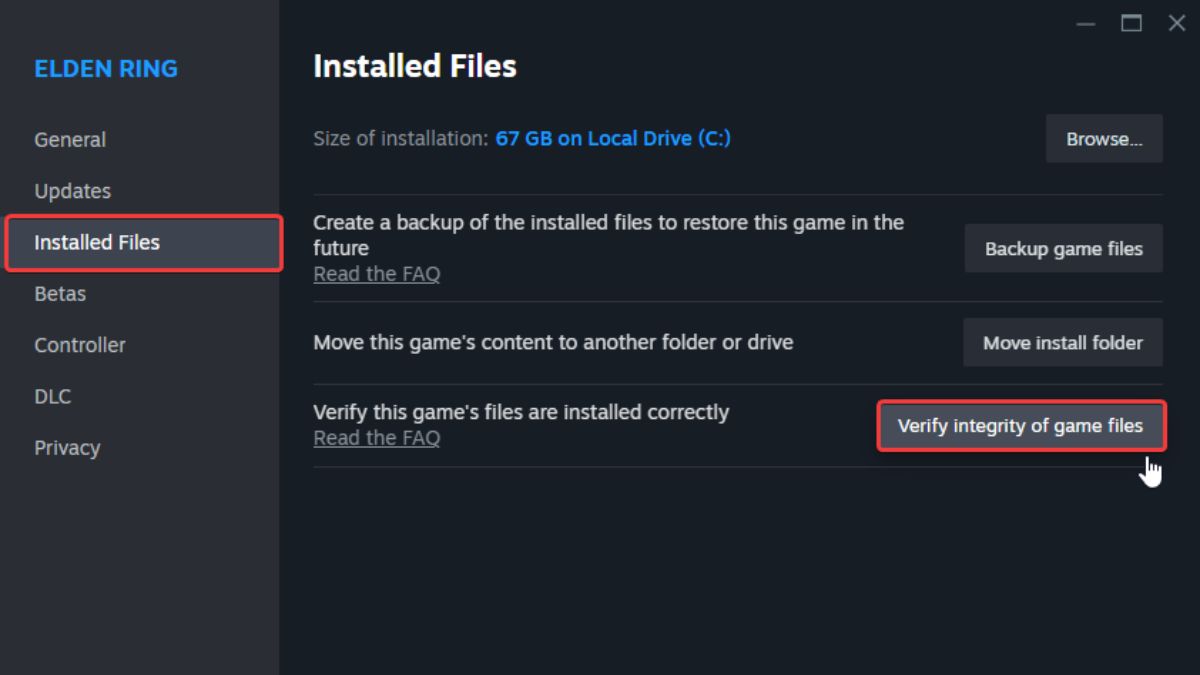Open the Privacy settings page
The image size is (1200, 675).
[67, 447]
